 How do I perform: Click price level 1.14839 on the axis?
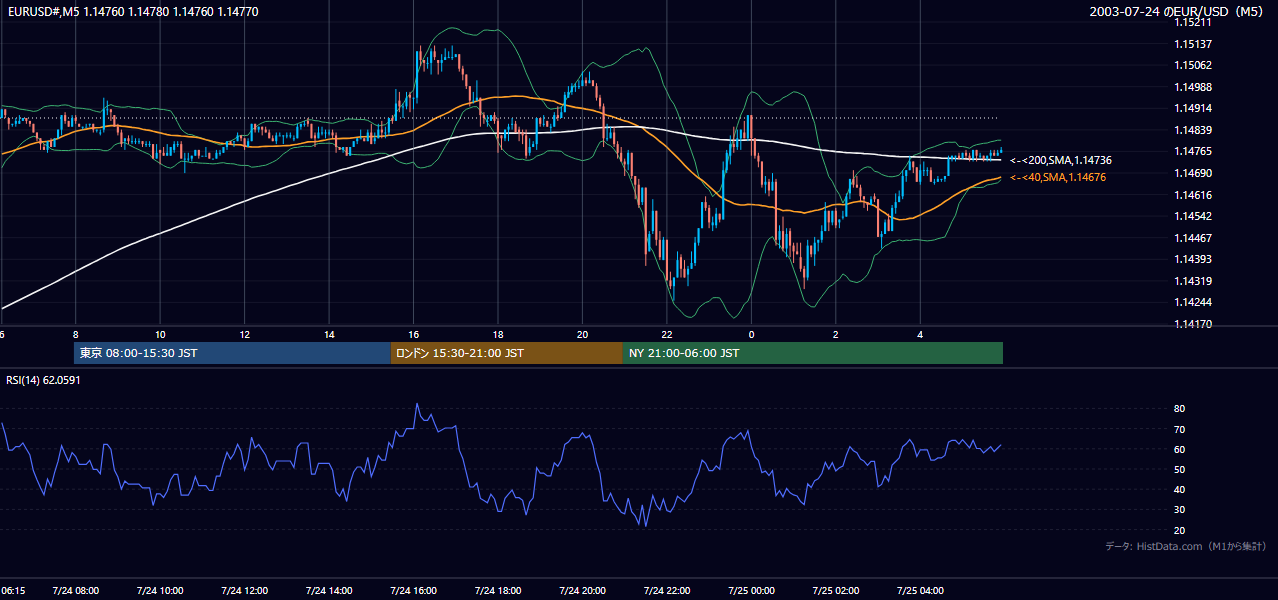click(1192, 130)
